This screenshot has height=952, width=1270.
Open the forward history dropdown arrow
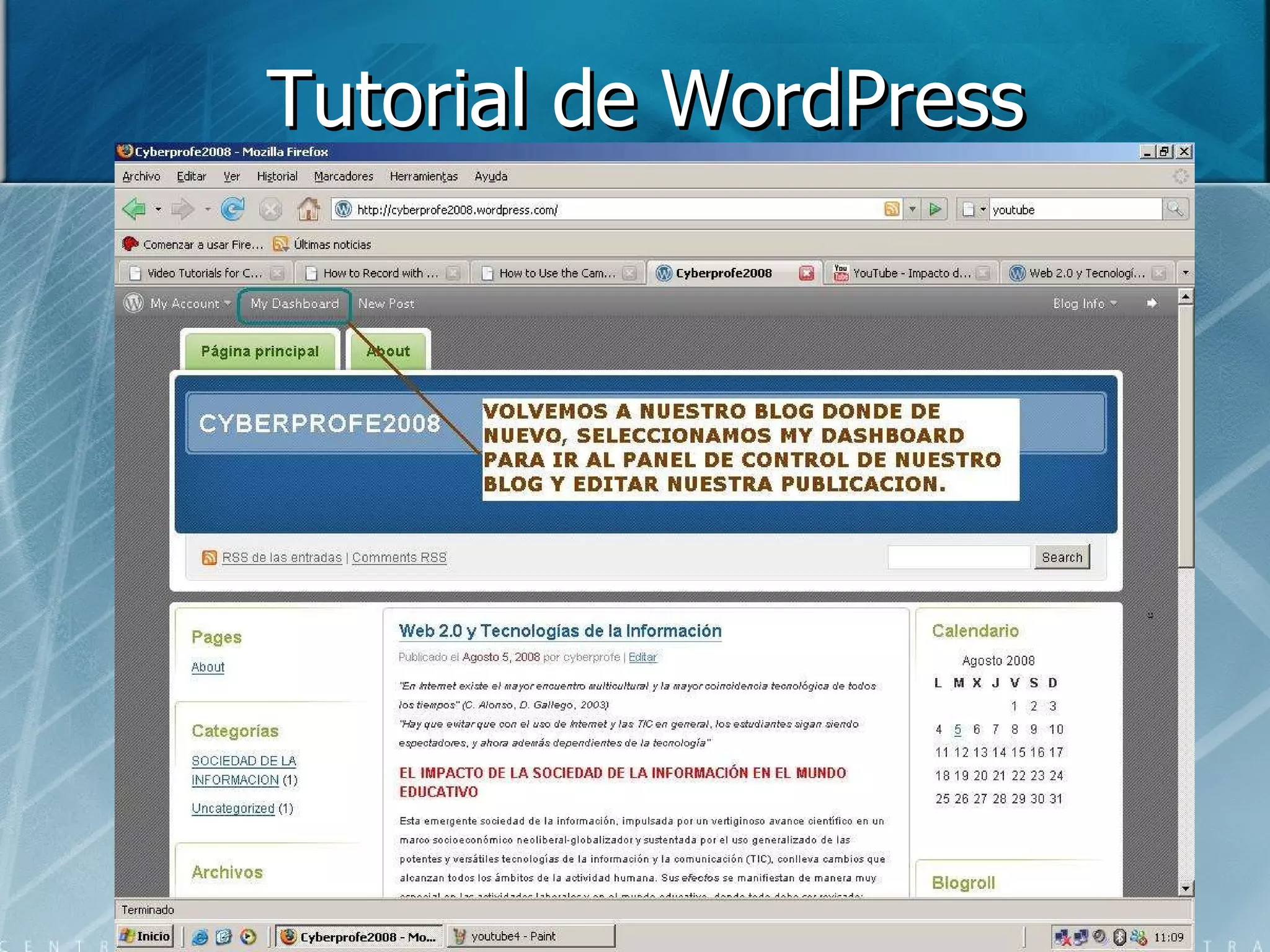[x=207, y=209]
